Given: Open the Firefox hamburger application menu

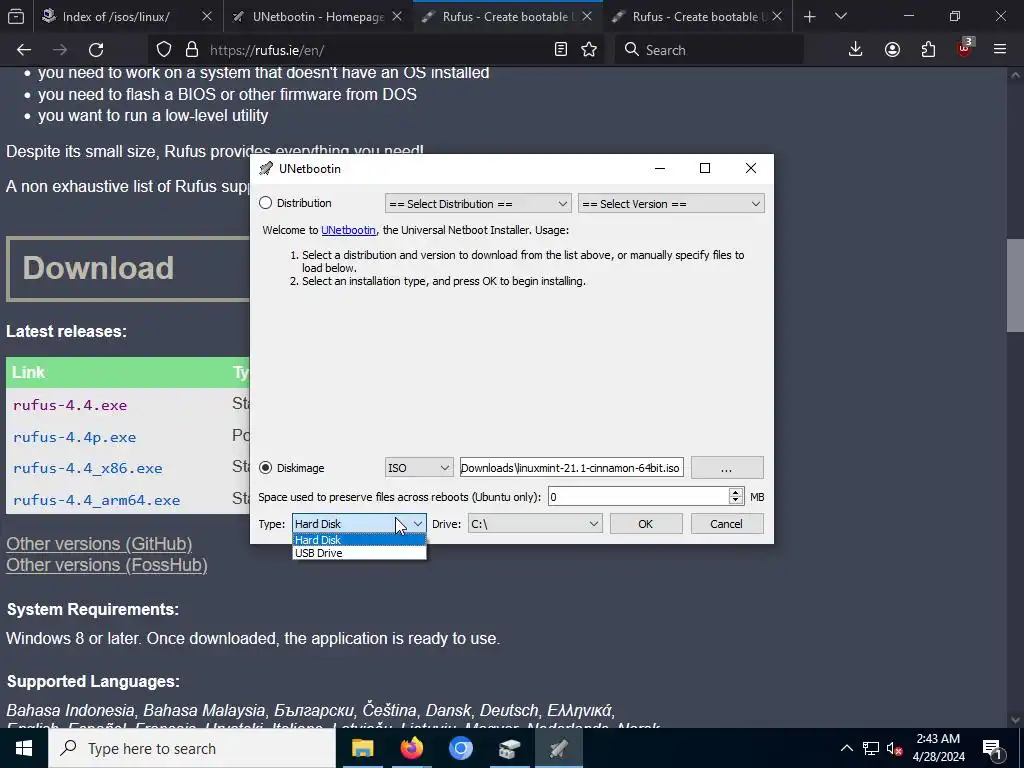Looking at the screenshot, I should click(x=1000, y=50).
